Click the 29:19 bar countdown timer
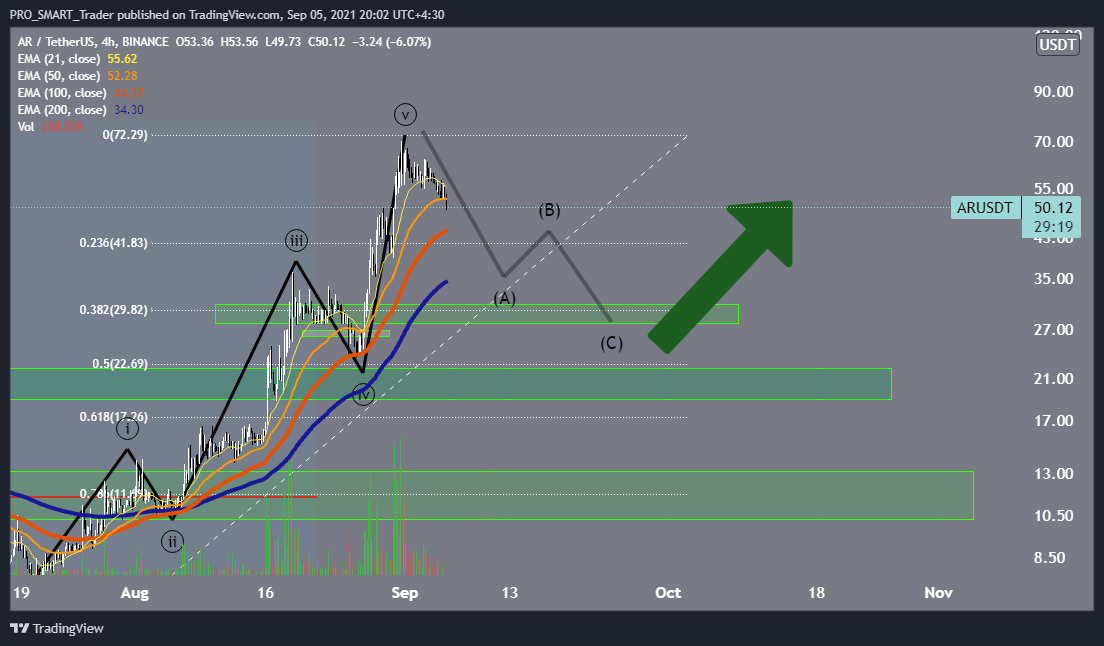Image resolution: width=1104 pixels, height=646 pixels. [1053, 227]
